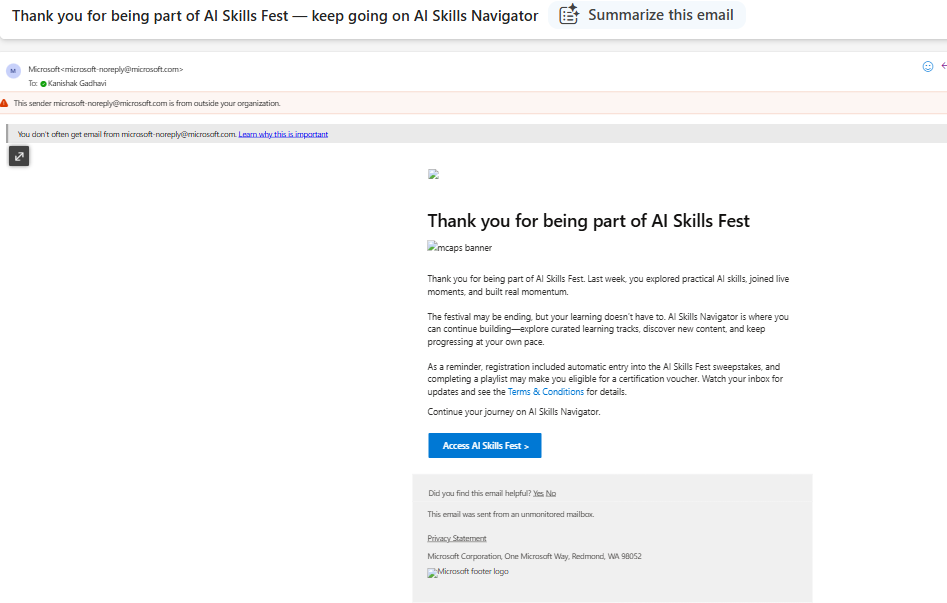Open the Terms & Conditions link

tap(546, 392)
